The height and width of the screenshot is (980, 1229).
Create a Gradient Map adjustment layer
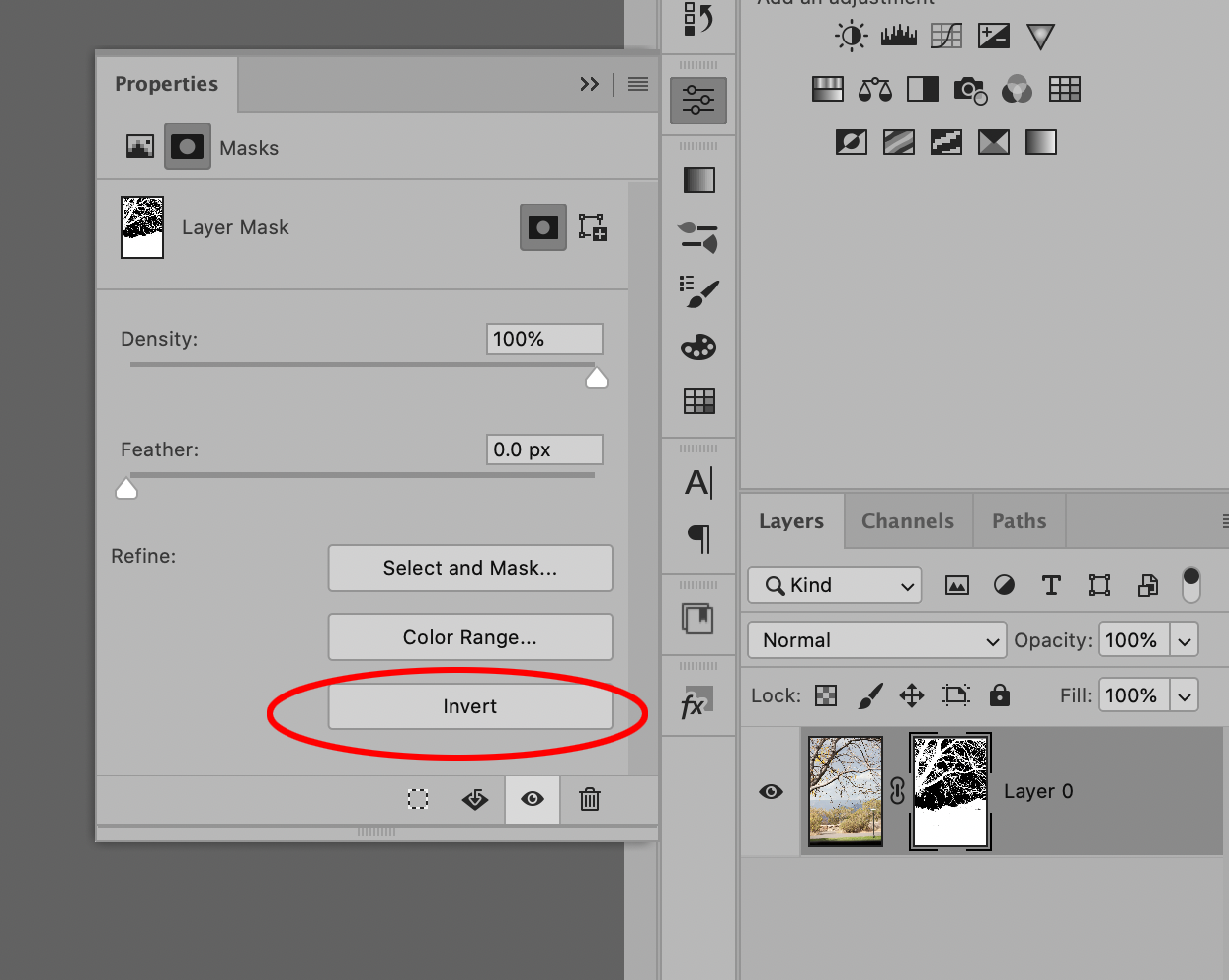993,141
